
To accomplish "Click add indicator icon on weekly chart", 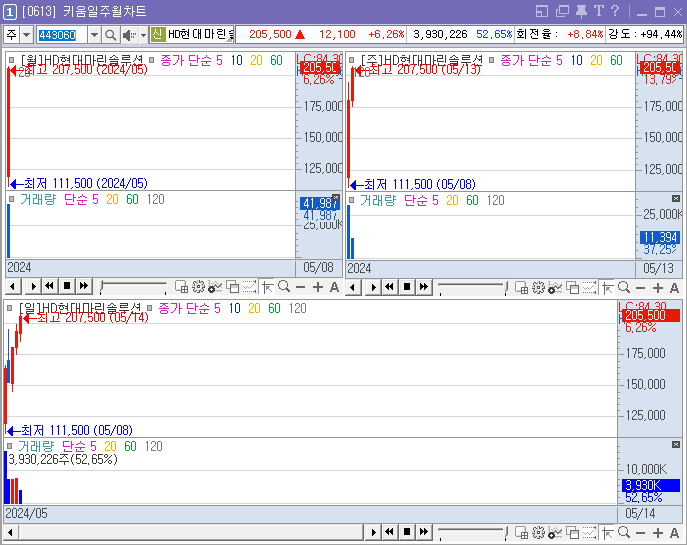I will click(x=555, y=287).
